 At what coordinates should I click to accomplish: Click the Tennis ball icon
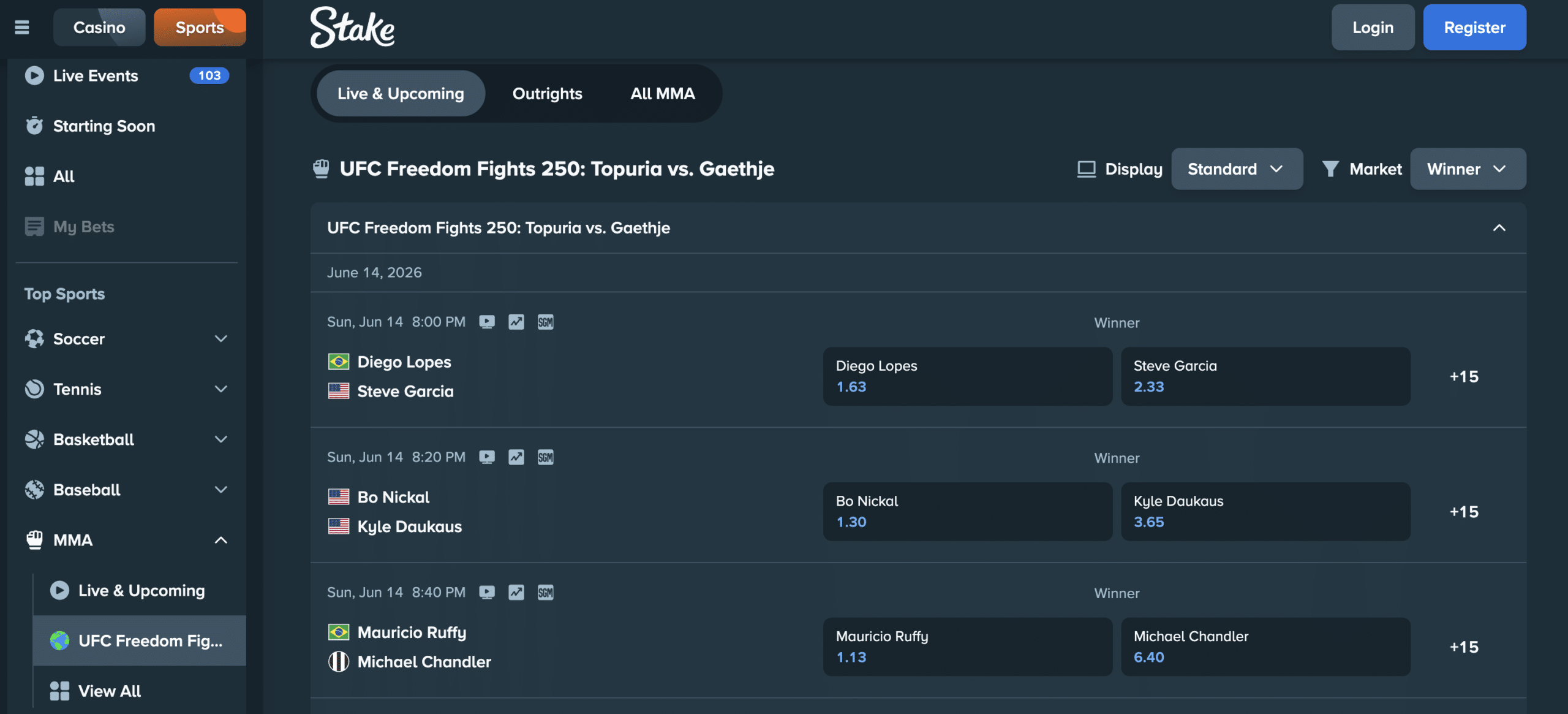[x=34, y=389]
